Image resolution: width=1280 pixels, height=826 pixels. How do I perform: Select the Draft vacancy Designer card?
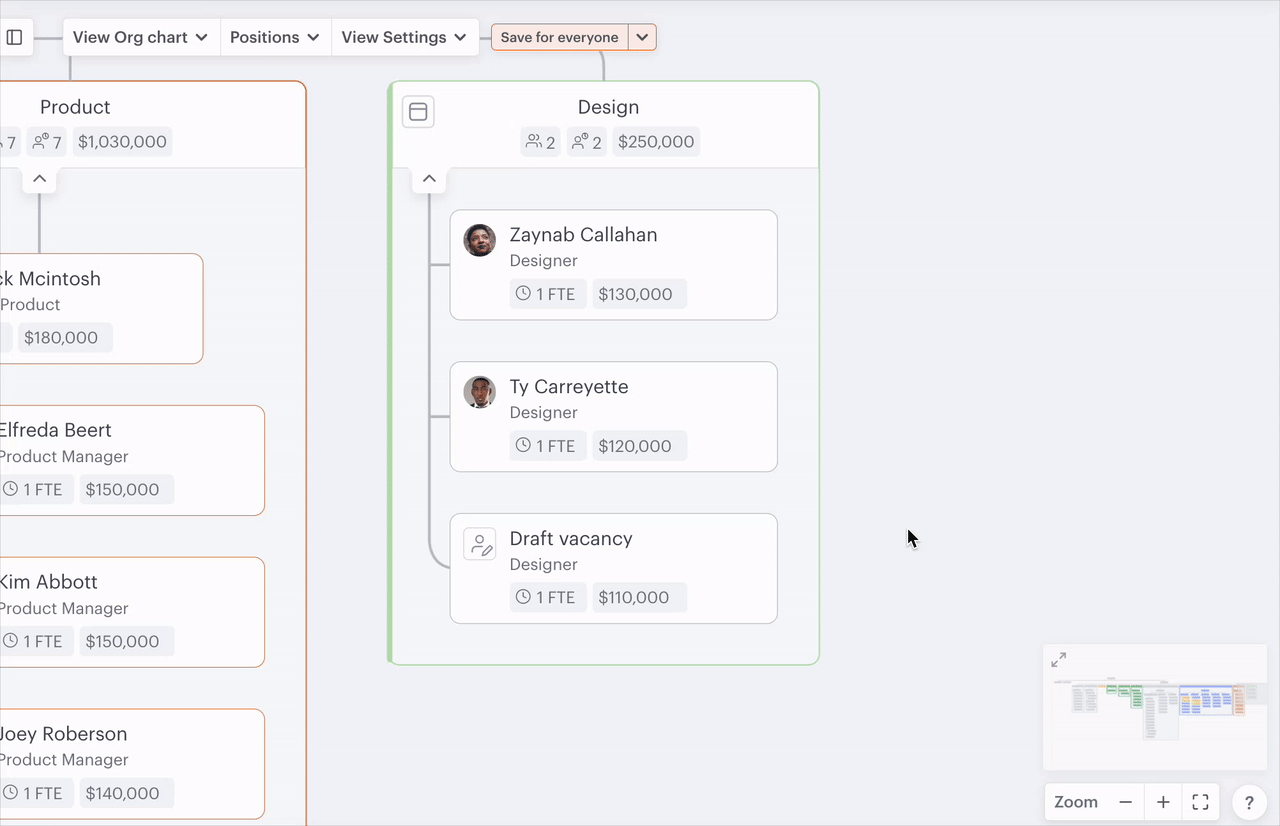coord(640,568)
